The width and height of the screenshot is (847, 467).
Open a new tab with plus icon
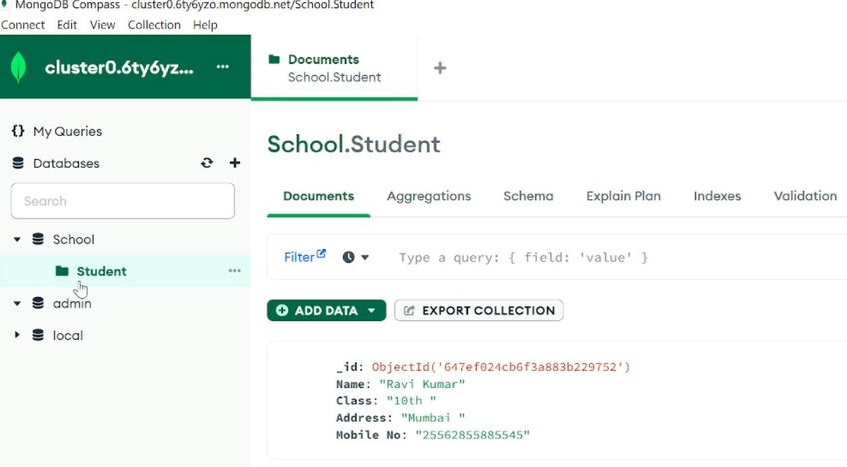click(440, 68)
